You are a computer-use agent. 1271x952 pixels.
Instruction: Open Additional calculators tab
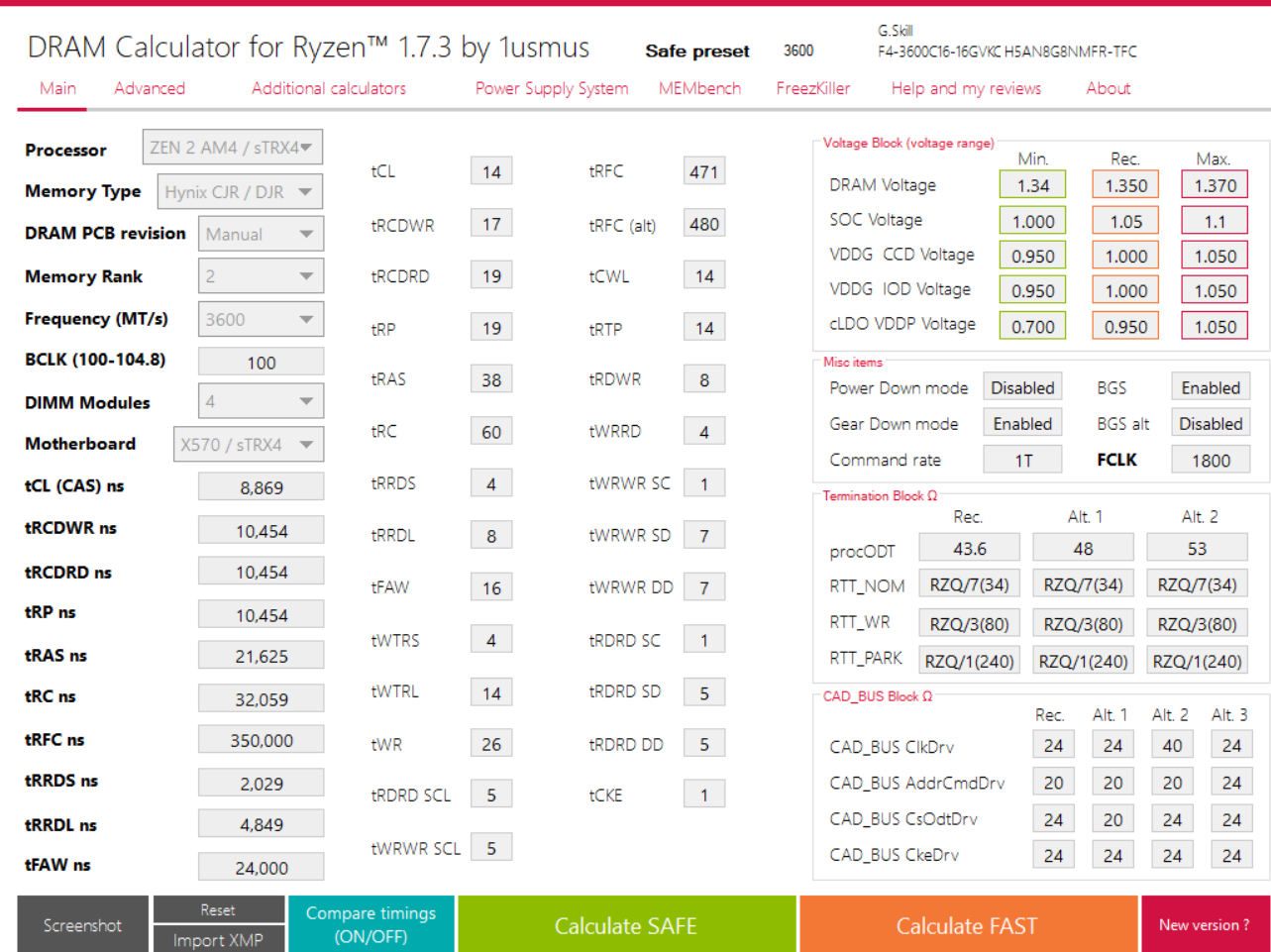pos(329,88)
